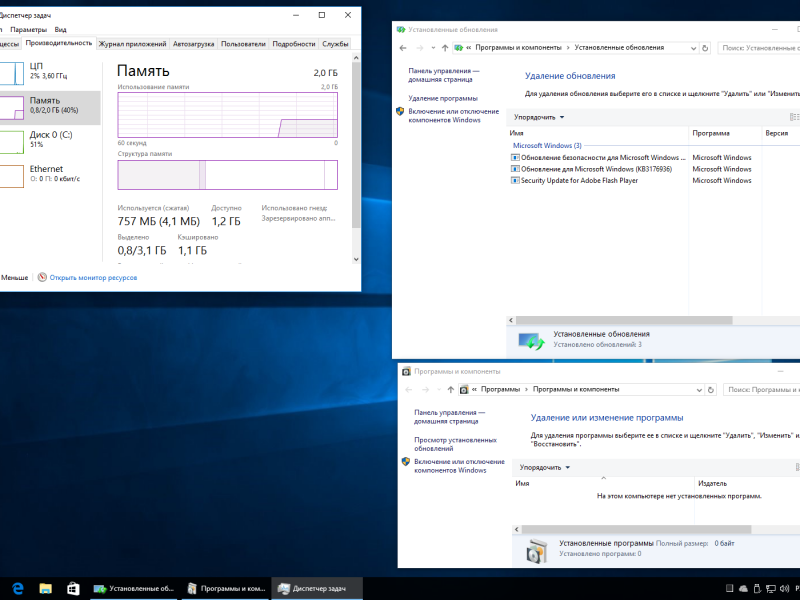Open the Подробности tab
800x600 pixels.
(x=294, y=44)
